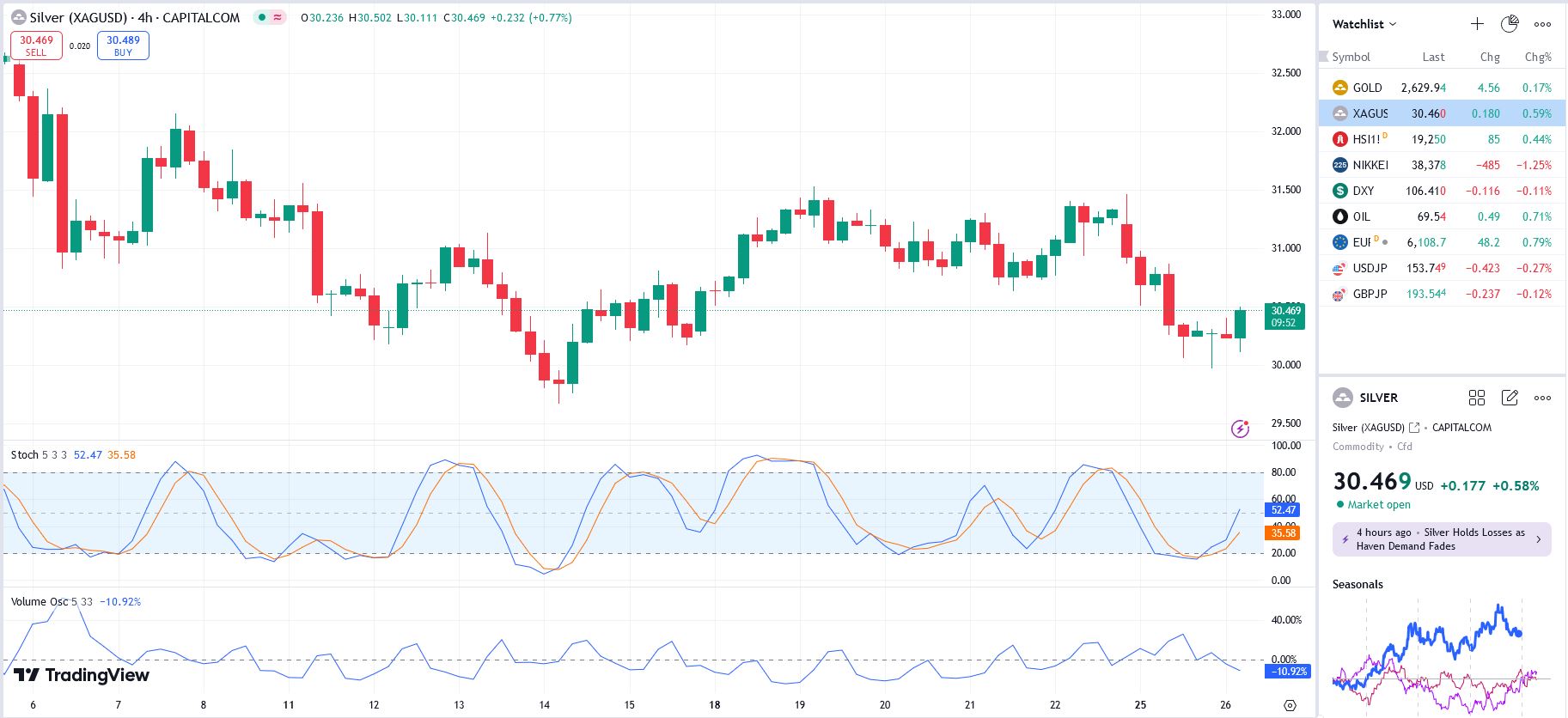Click the pink approximate-data indicator in chart header

(x=278, y=18)
